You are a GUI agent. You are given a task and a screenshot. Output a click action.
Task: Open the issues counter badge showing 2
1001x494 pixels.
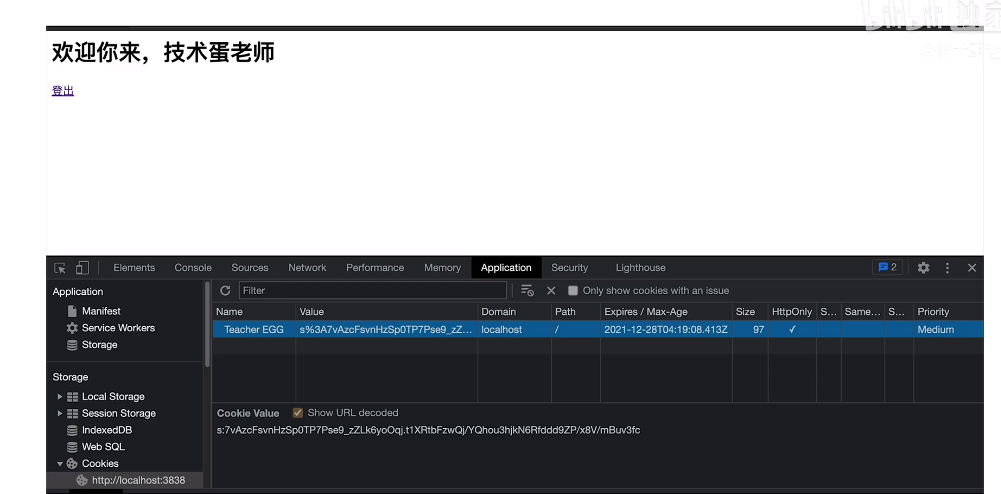click(x=887, y=267)
